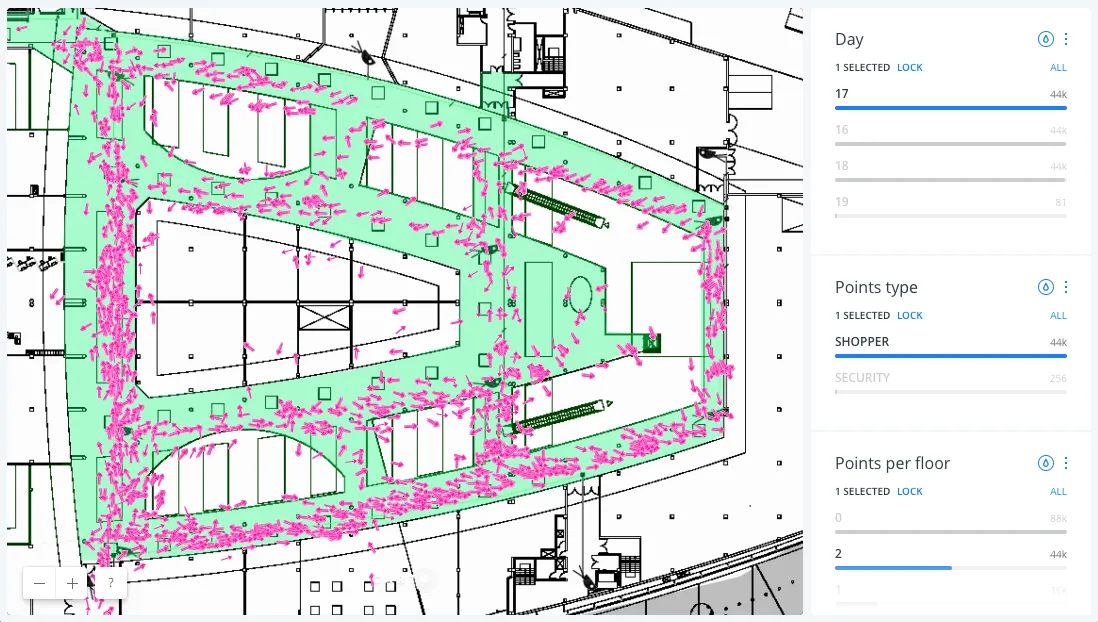This screenshot has width=1098, height=622.
Task: Open the map help question mark
Action: point(110,583)
